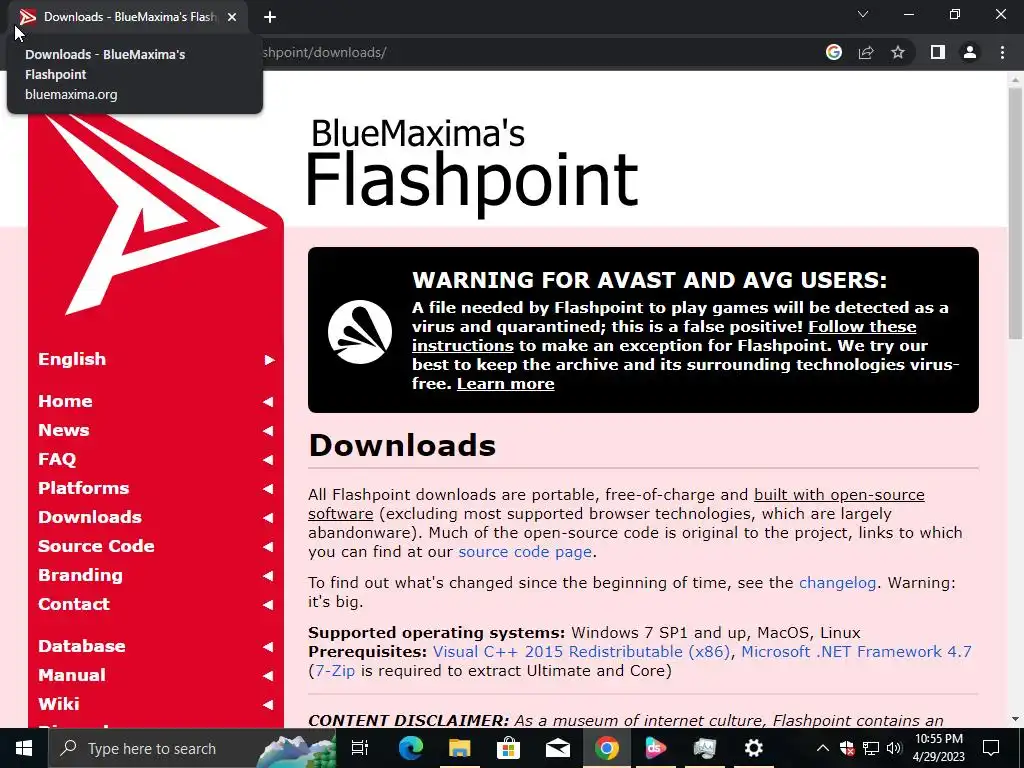Launch Microsoft Edge from taskbar
The width and height of the screenshot is (1024, 768).
(411, 748)
